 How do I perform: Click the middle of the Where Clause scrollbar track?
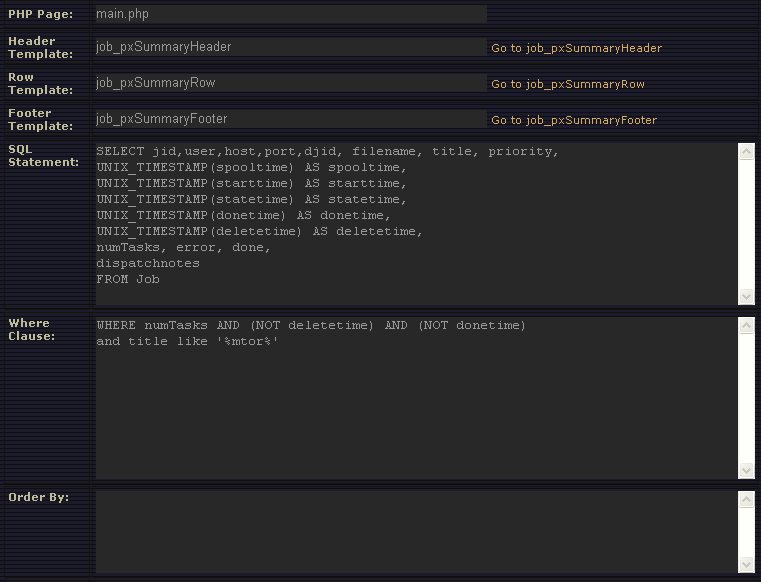(746, 398)
